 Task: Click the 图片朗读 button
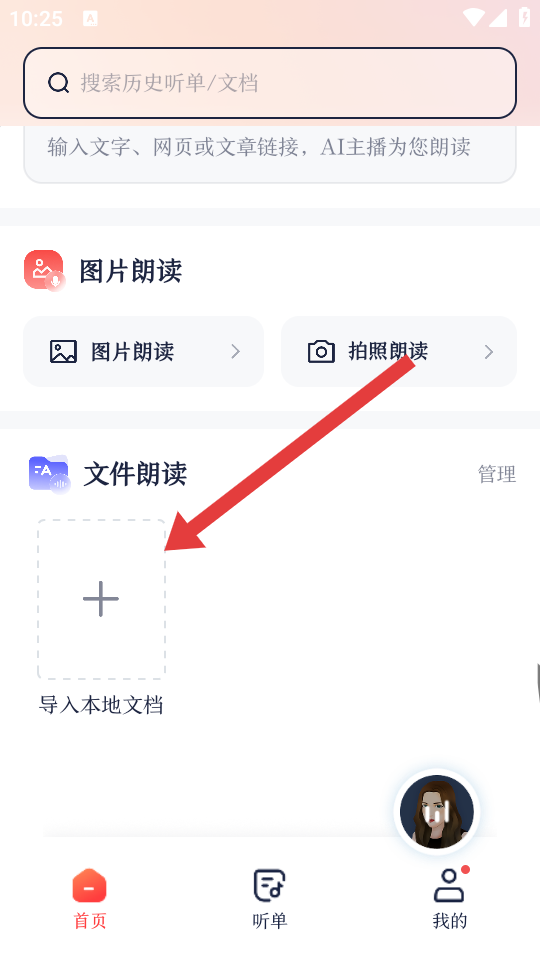coord(143,351)
